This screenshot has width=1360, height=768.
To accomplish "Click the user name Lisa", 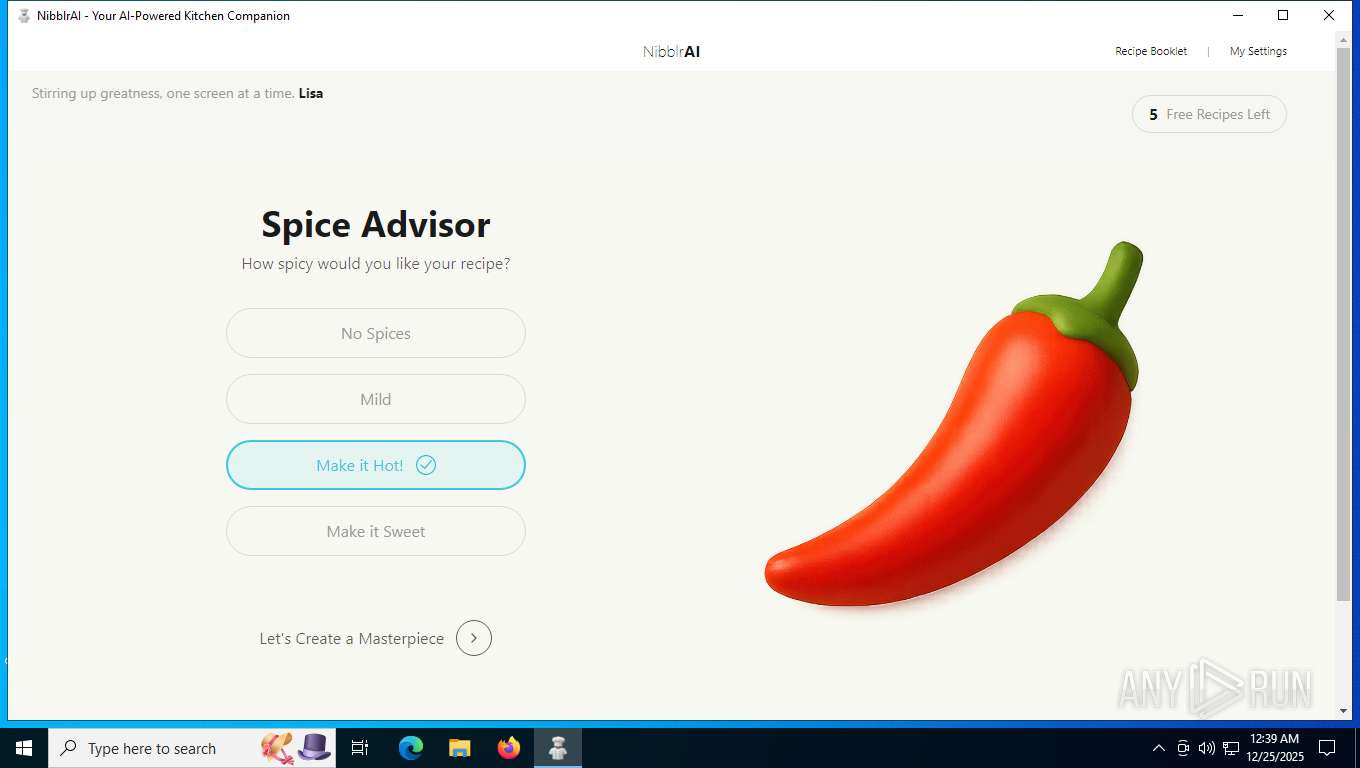I will click(311, 93).
